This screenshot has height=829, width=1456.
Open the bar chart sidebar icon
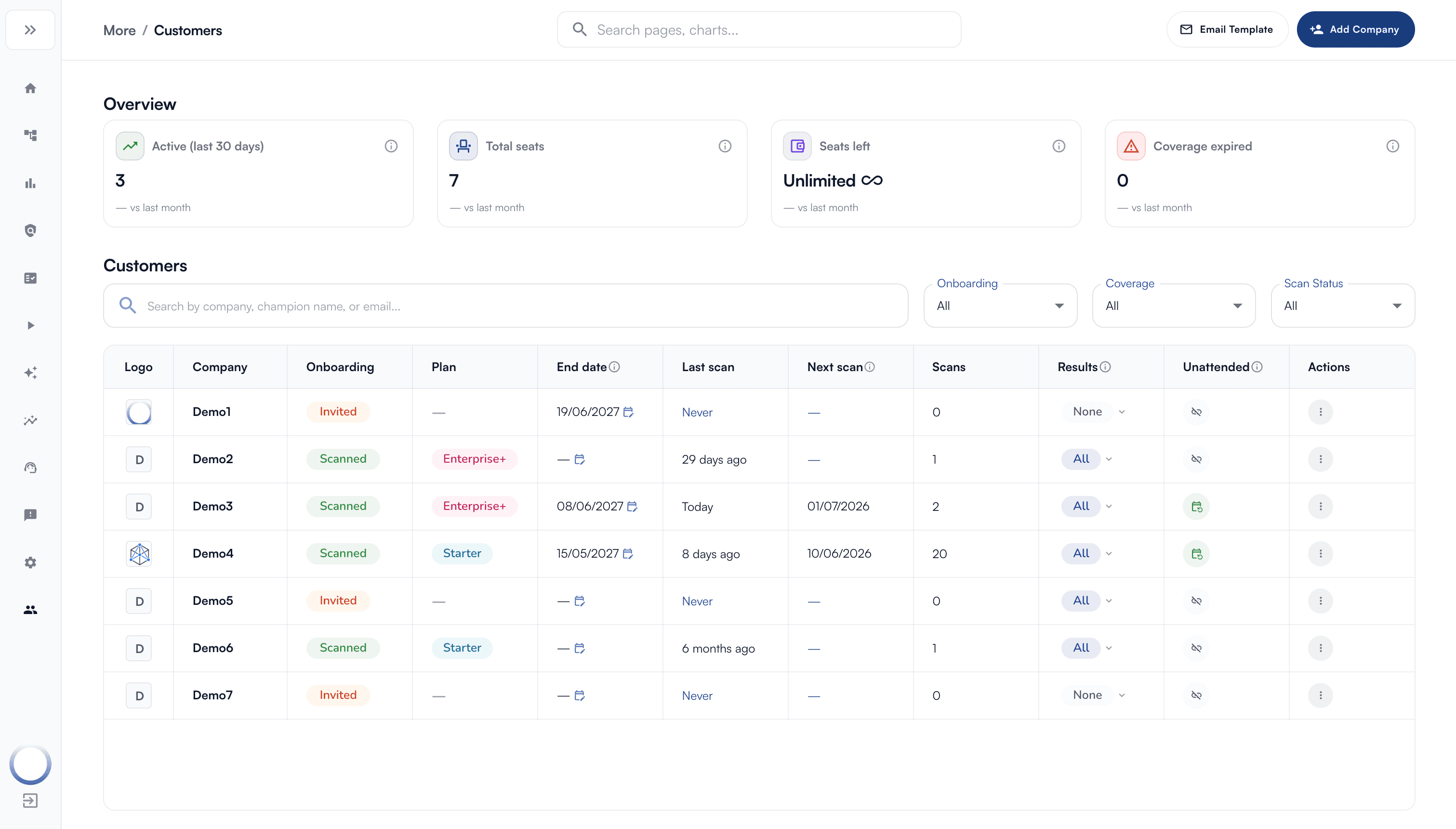[x=30, y=183]
